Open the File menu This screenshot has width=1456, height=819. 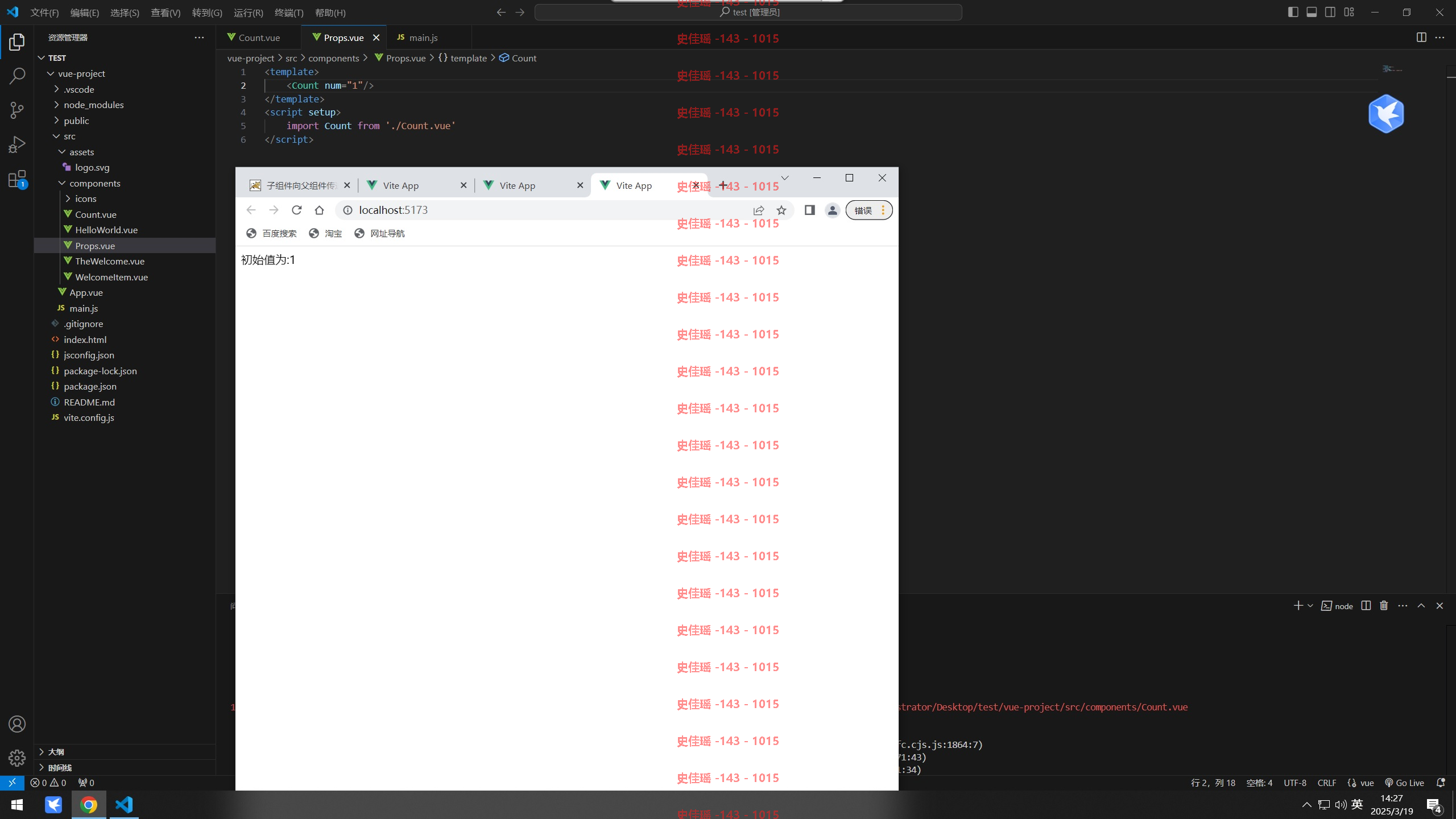44,13
